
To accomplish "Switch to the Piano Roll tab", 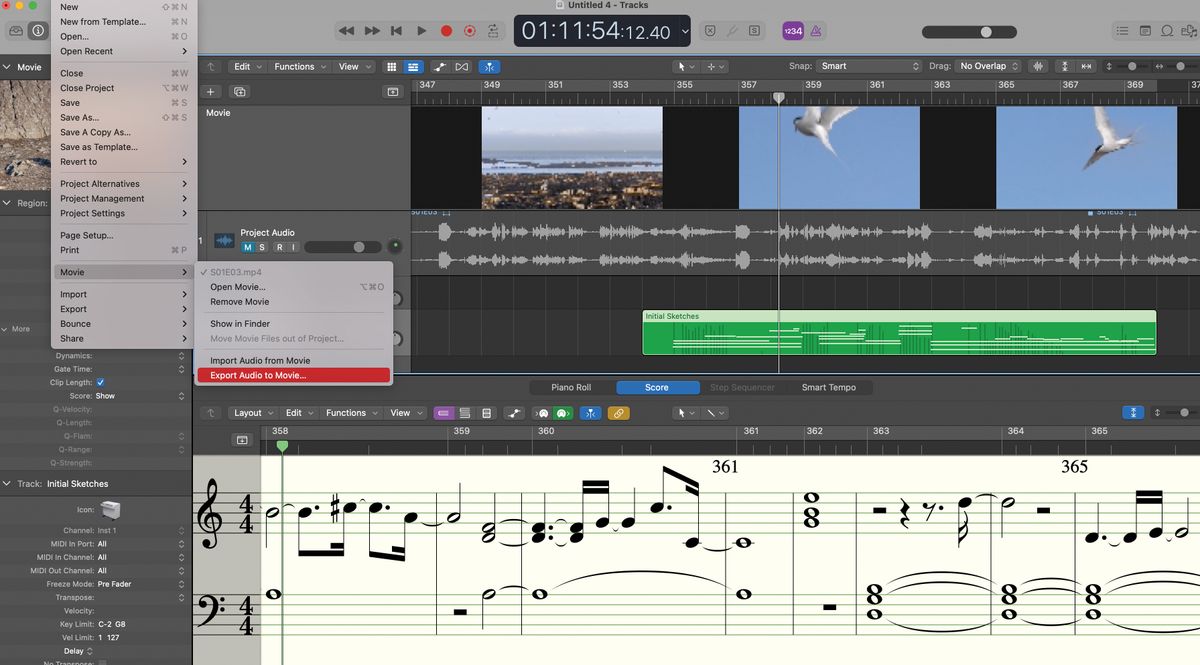I will [571, 387].
